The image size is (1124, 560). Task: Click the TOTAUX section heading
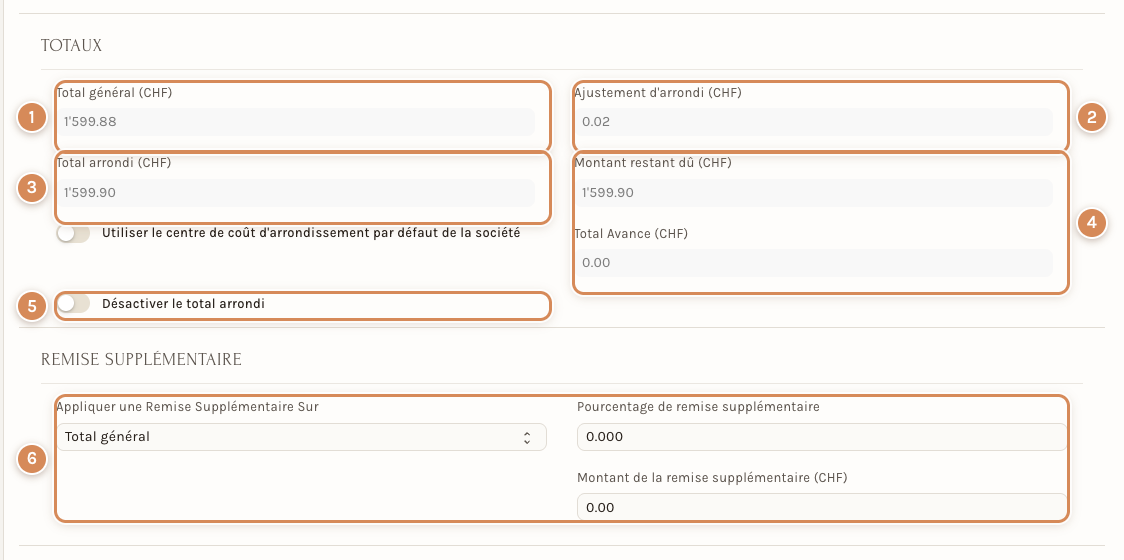72,46
